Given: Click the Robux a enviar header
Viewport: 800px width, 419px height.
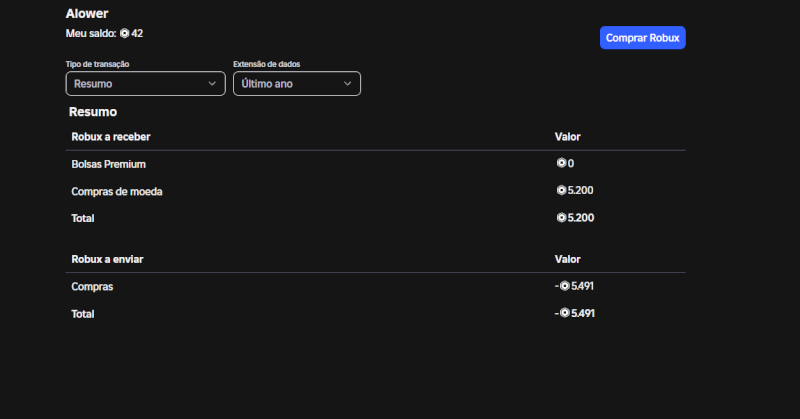Looking at the screenshot, I should pos(107,259).
